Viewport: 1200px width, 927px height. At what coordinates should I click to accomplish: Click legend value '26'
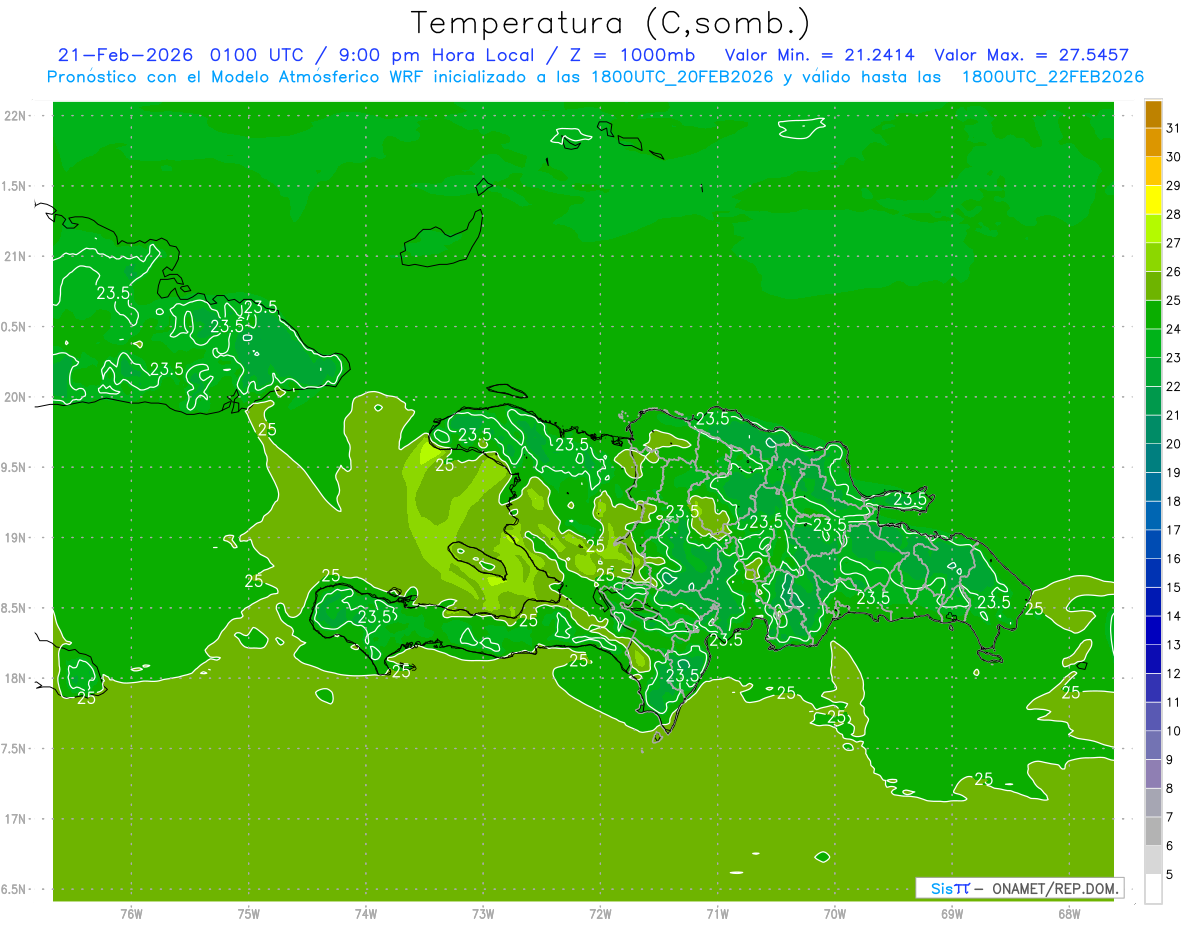(x=1174, y=271)
